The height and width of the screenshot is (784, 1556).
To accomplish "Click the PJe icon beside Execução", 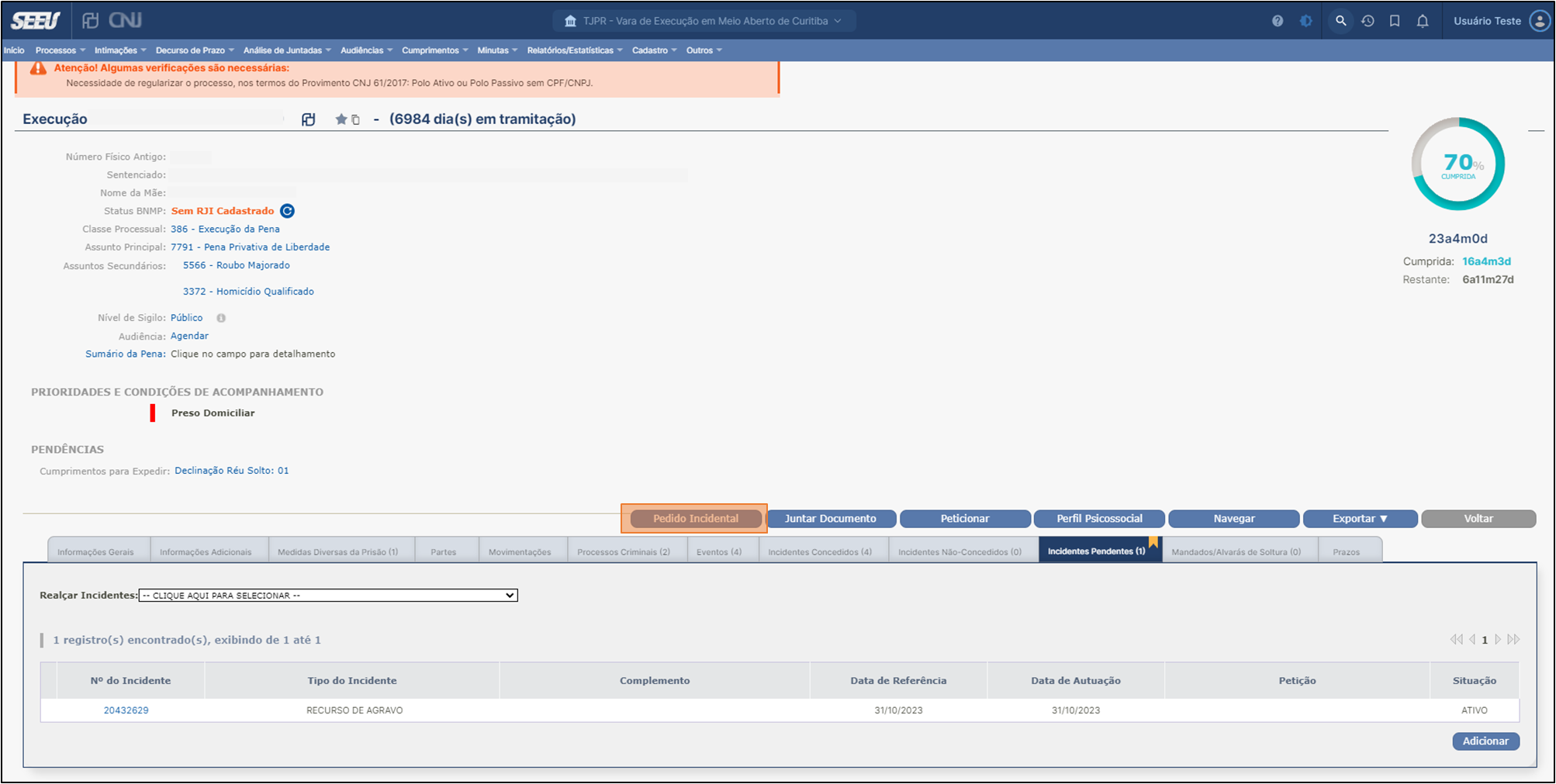I will pos(309,119).
